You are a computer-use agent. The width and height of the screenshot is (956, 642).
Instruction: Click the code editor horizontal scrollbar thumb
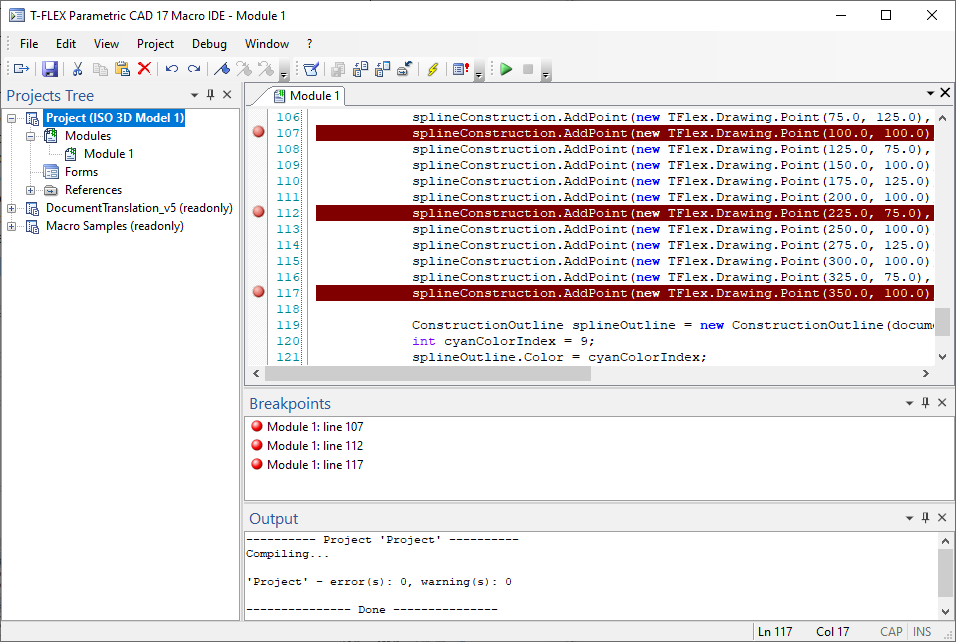coord(428,374)
